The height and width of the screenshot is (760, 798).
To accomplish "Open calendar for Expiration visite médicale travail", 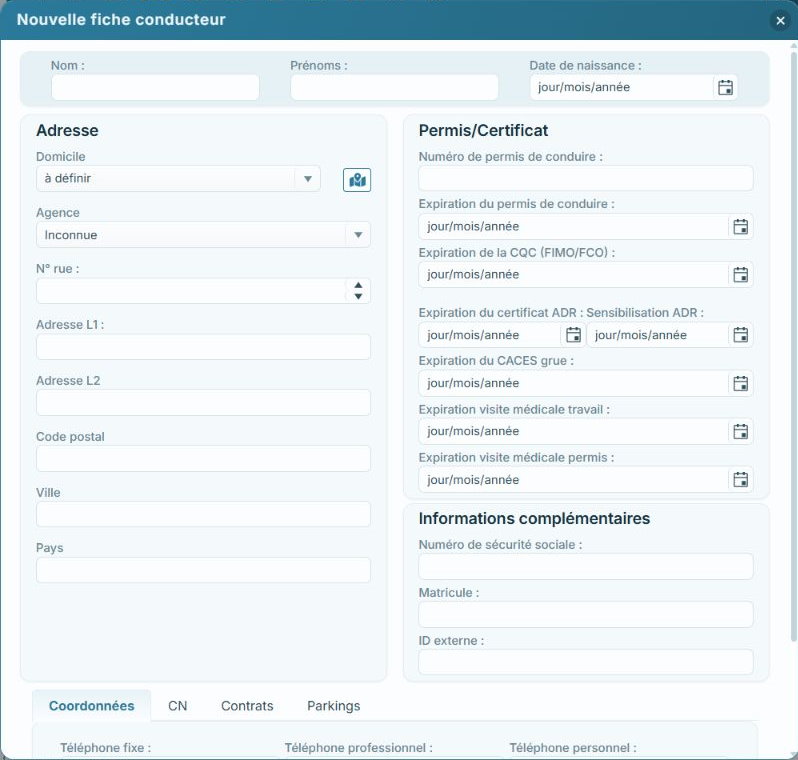I will 740,432.
